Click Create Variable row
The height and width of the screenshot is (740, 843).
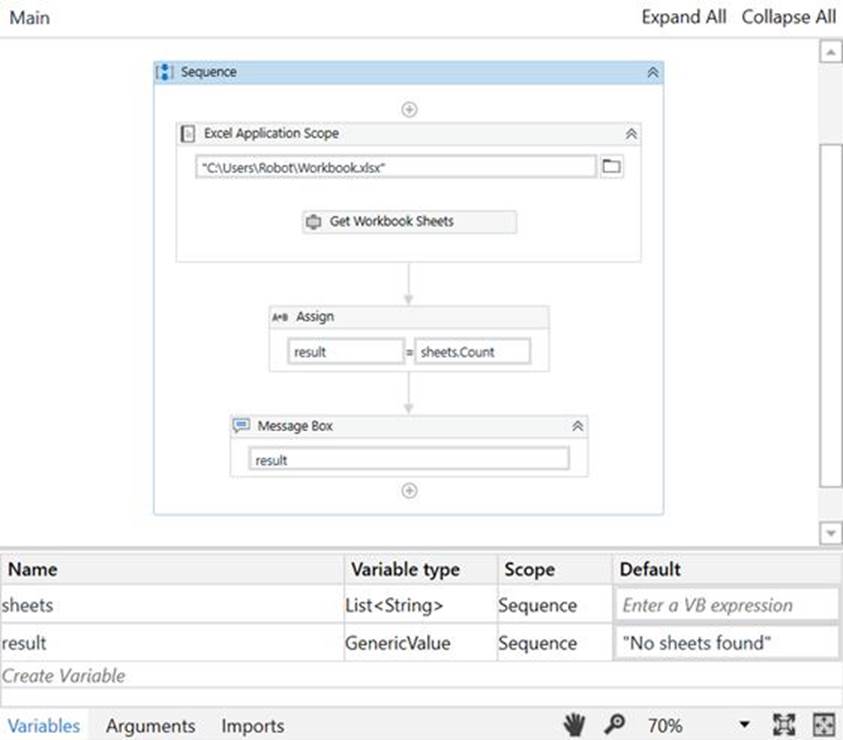(x=64, y=676)
